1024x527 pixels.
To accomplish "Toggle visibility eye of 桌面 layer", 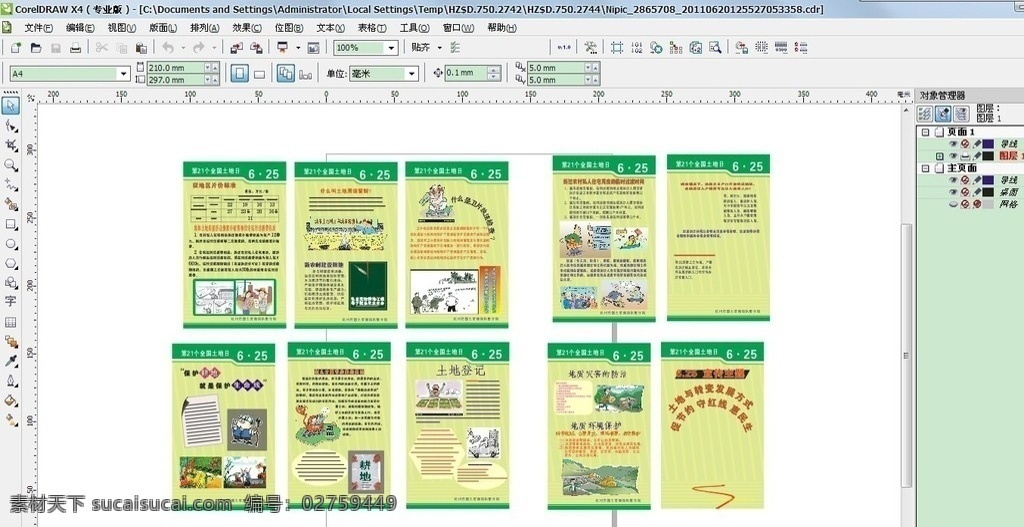I will point(953,192).
